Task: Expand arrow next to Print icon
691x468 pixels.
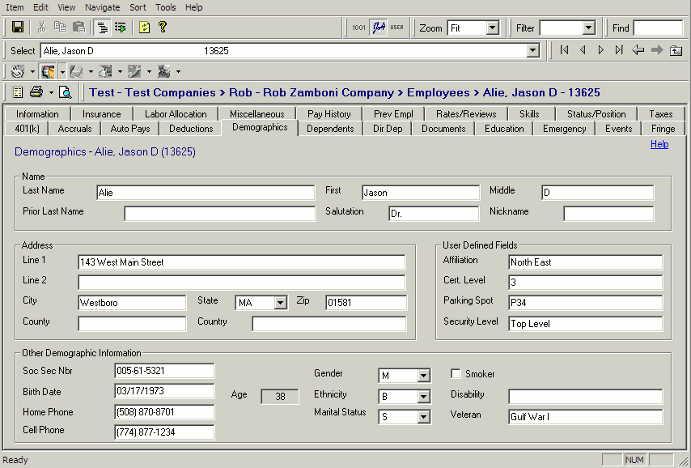Action: coord(51,93)
